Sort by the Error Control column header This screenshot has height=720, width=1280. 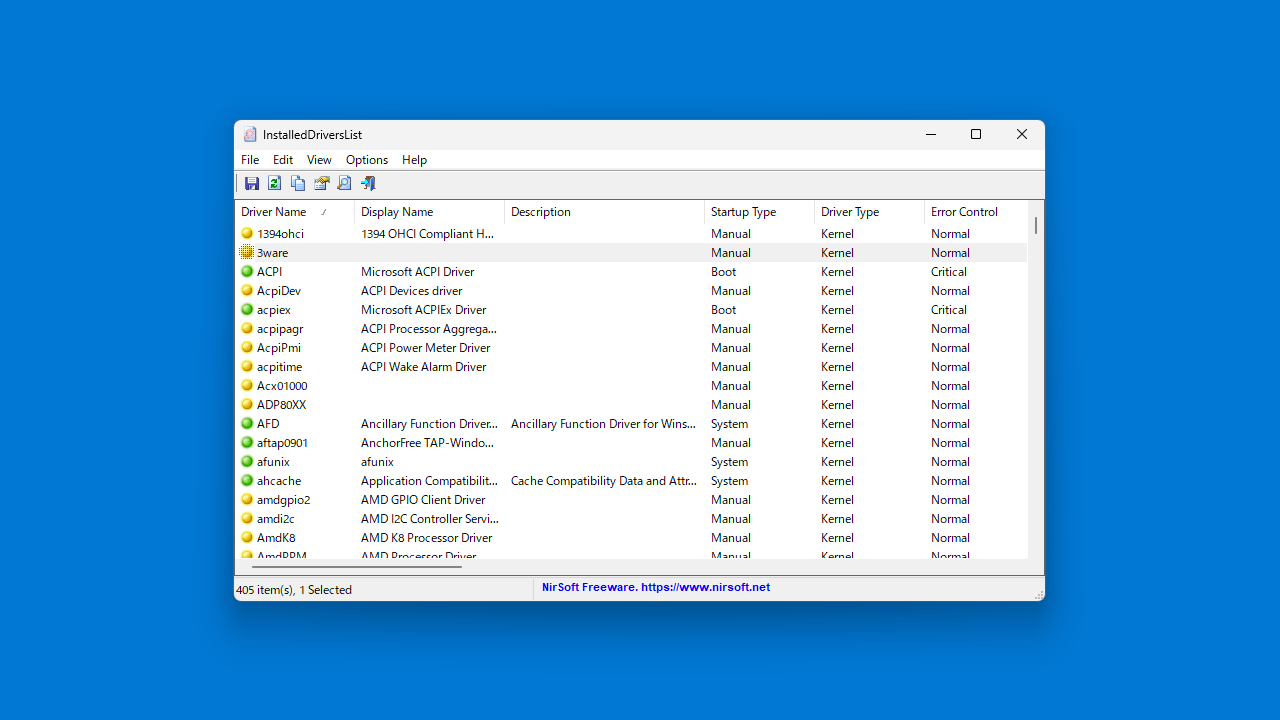(976, 212)
